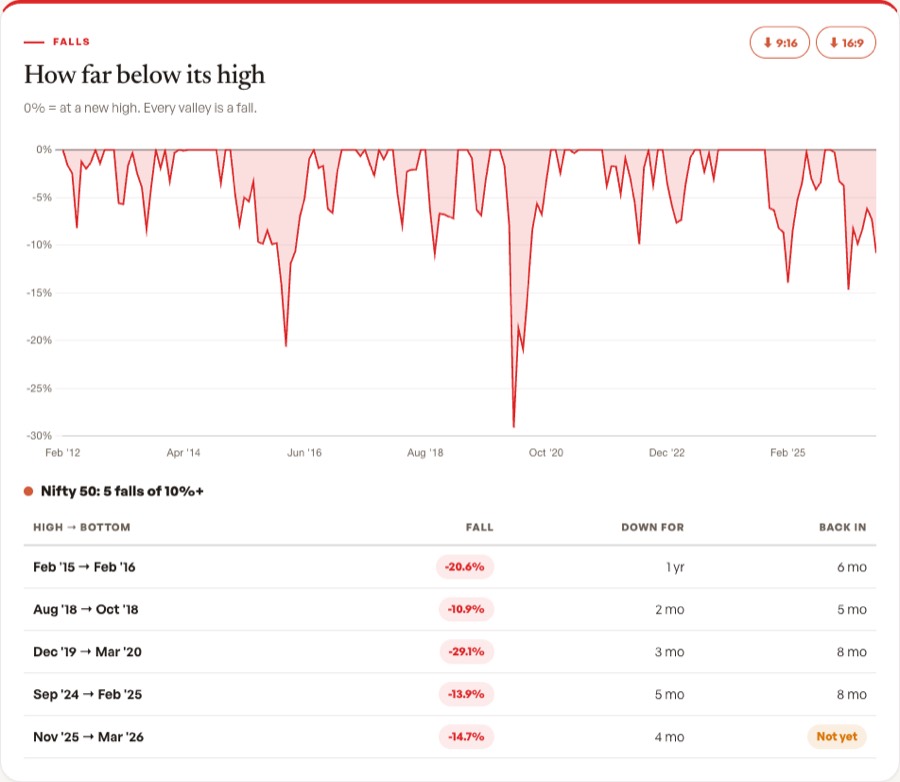The width and height of the screenshot is (900, 782).
Task: Click the DOWN FOR column header
Action: tap(653, 527)
